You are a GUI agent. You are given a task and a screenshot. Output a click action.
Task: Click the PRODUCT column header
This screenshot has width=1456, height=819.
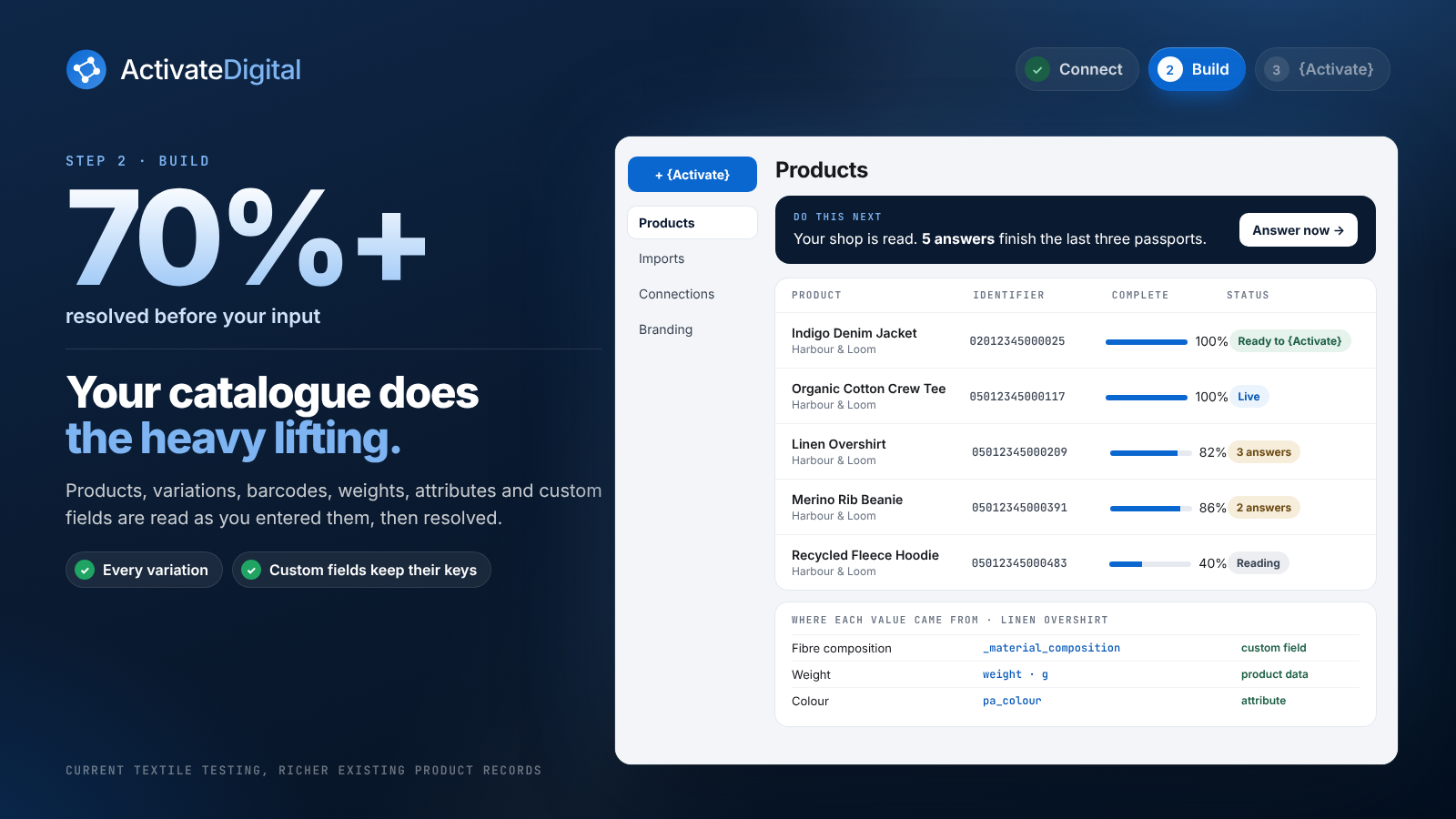[816, 296]
